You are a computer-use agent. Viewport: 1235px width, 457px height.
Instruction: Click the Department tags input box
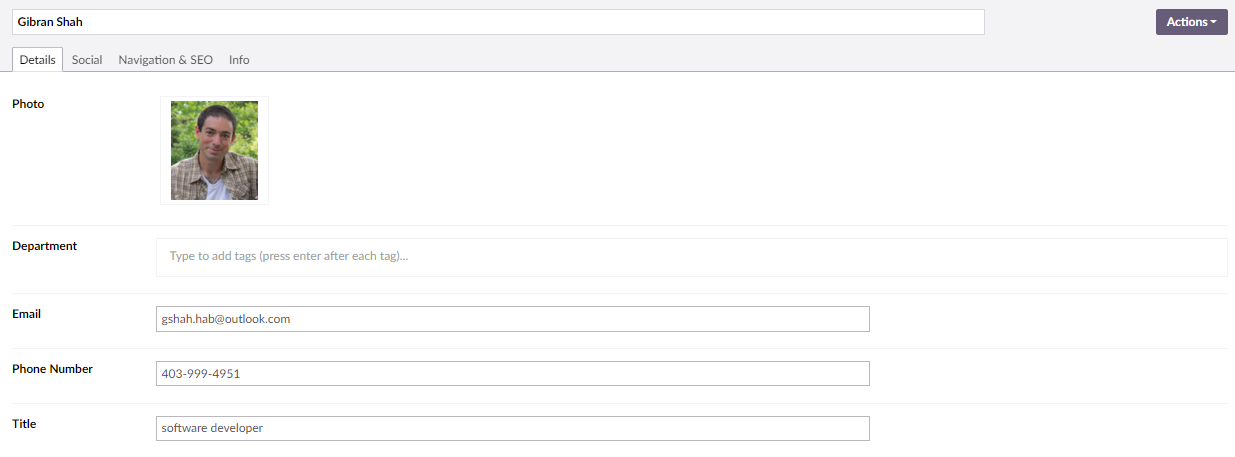(692, 257)
